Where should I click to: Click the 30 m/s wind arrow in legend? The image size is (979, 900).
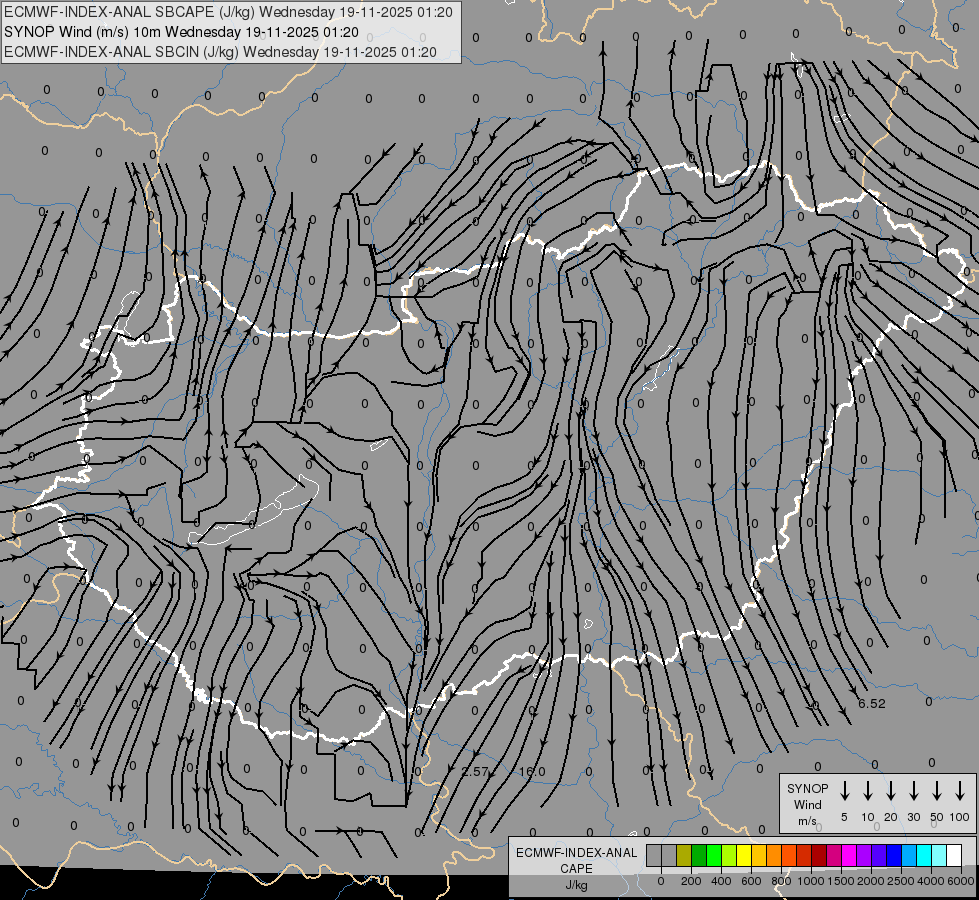(913, 790)
